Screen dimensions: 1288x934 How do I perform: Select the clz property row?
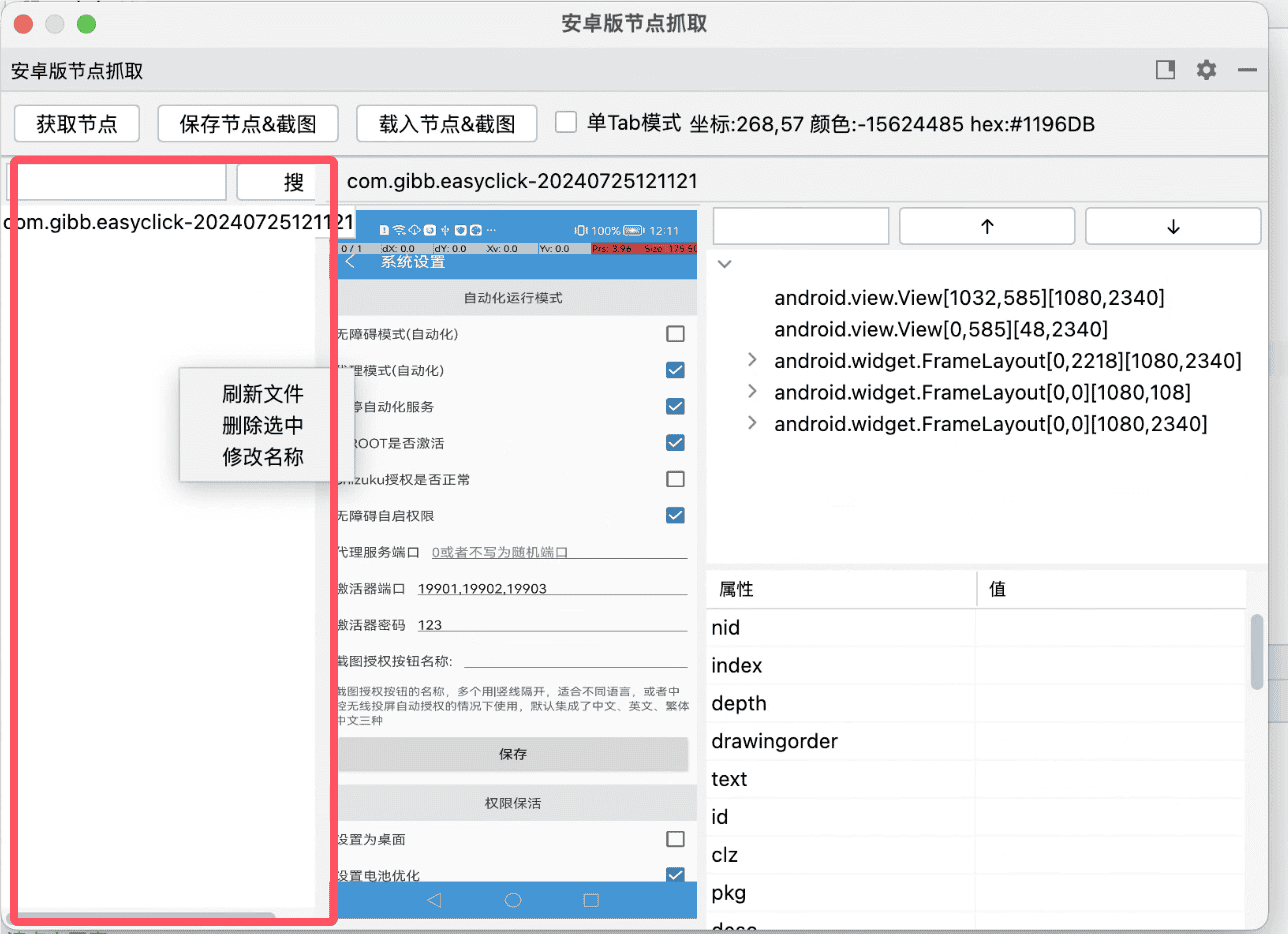[x=976, y=856]
